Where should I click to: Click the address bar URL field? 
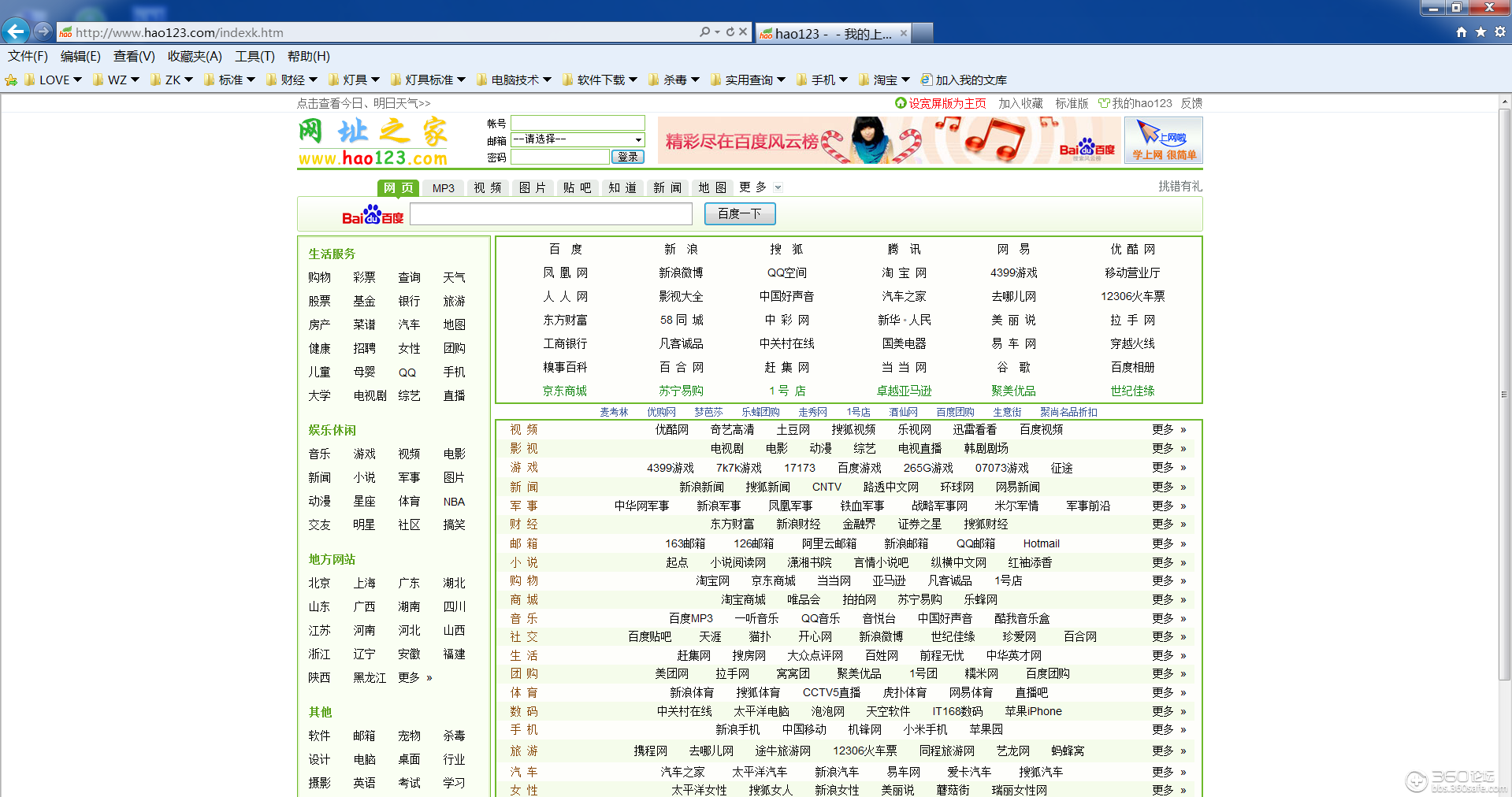coord(378,32)
